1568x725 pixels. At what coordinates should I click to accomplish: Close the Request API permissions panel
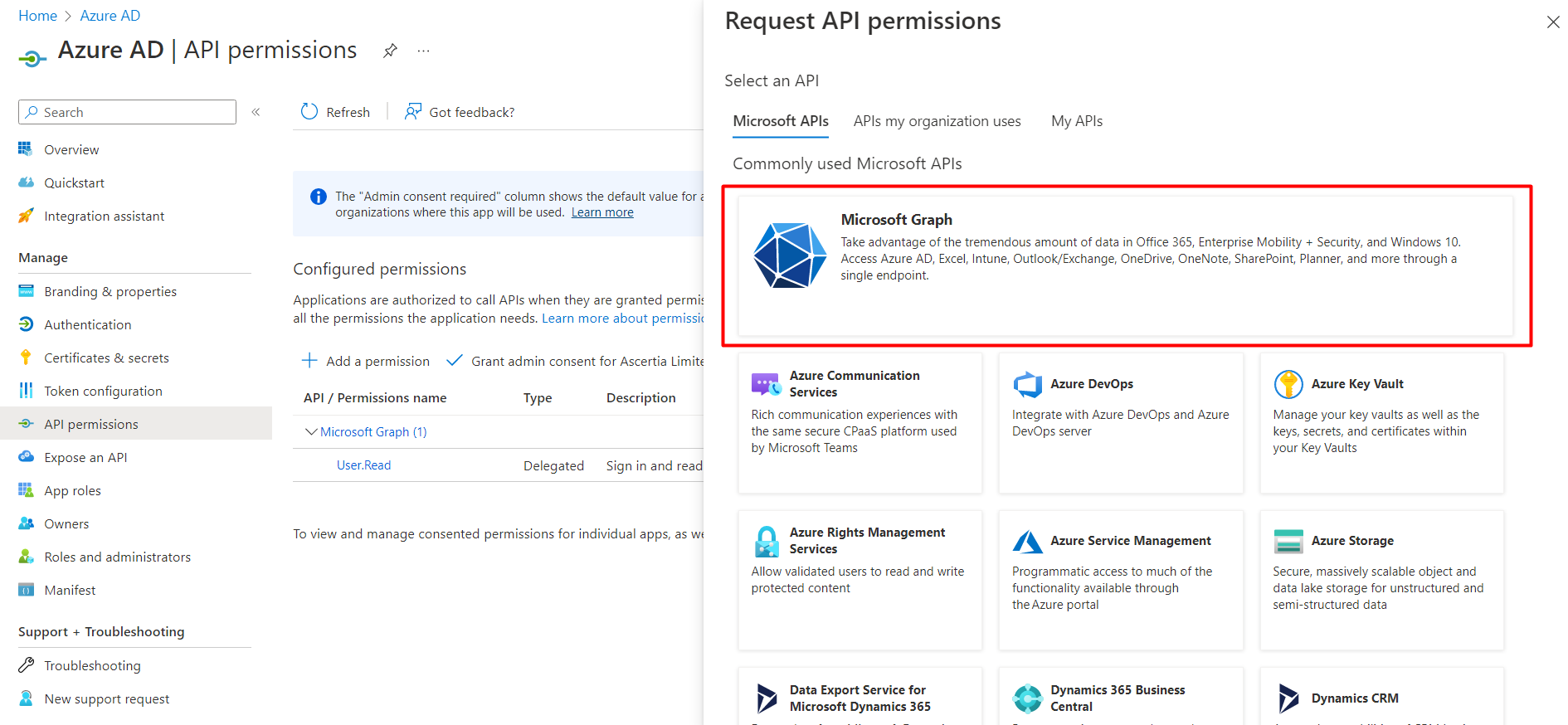click(x=1553, y=22)
